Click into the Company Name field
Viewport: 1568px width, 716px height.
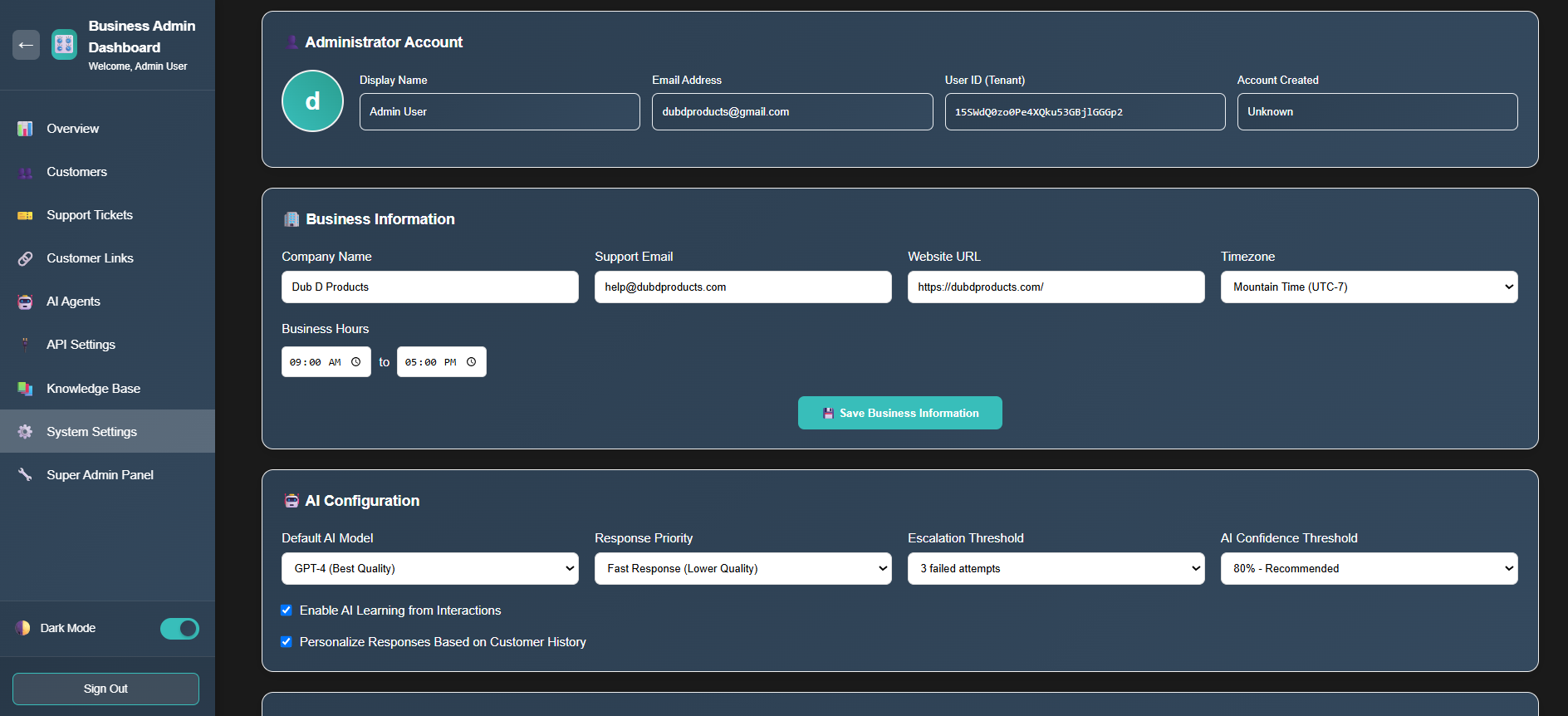coord(429,287)
